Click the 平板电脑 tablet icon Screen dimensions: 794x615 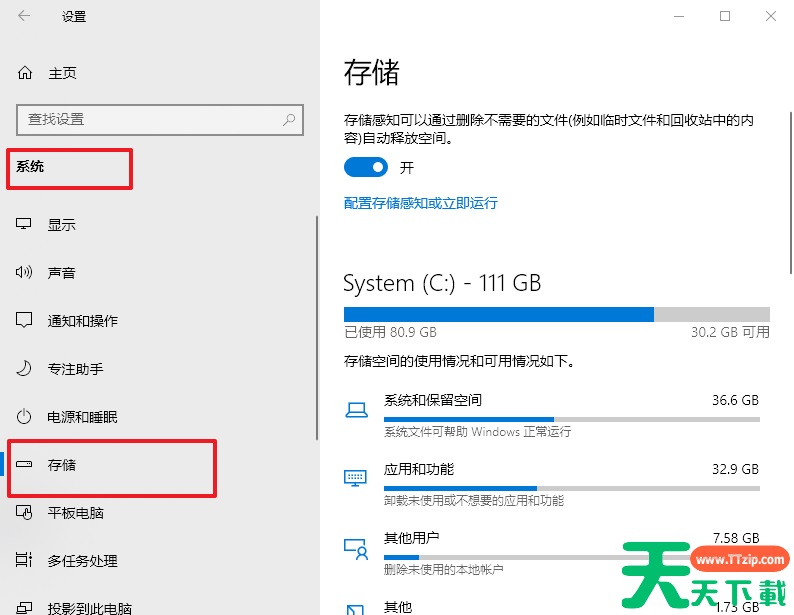[24, 512]
